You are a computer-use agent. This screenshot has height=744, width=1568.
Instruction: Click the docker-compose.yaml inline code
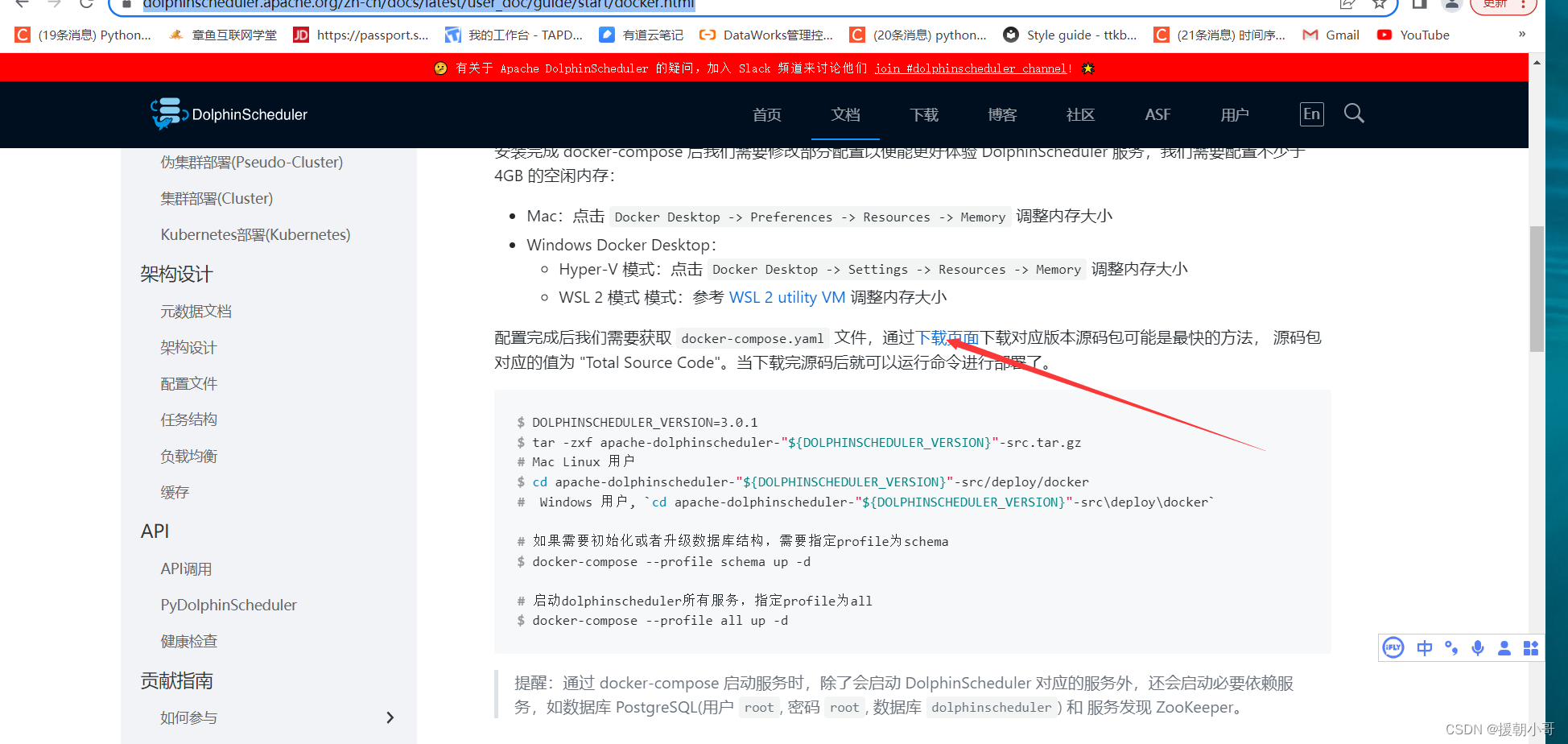tap(752, 338)
